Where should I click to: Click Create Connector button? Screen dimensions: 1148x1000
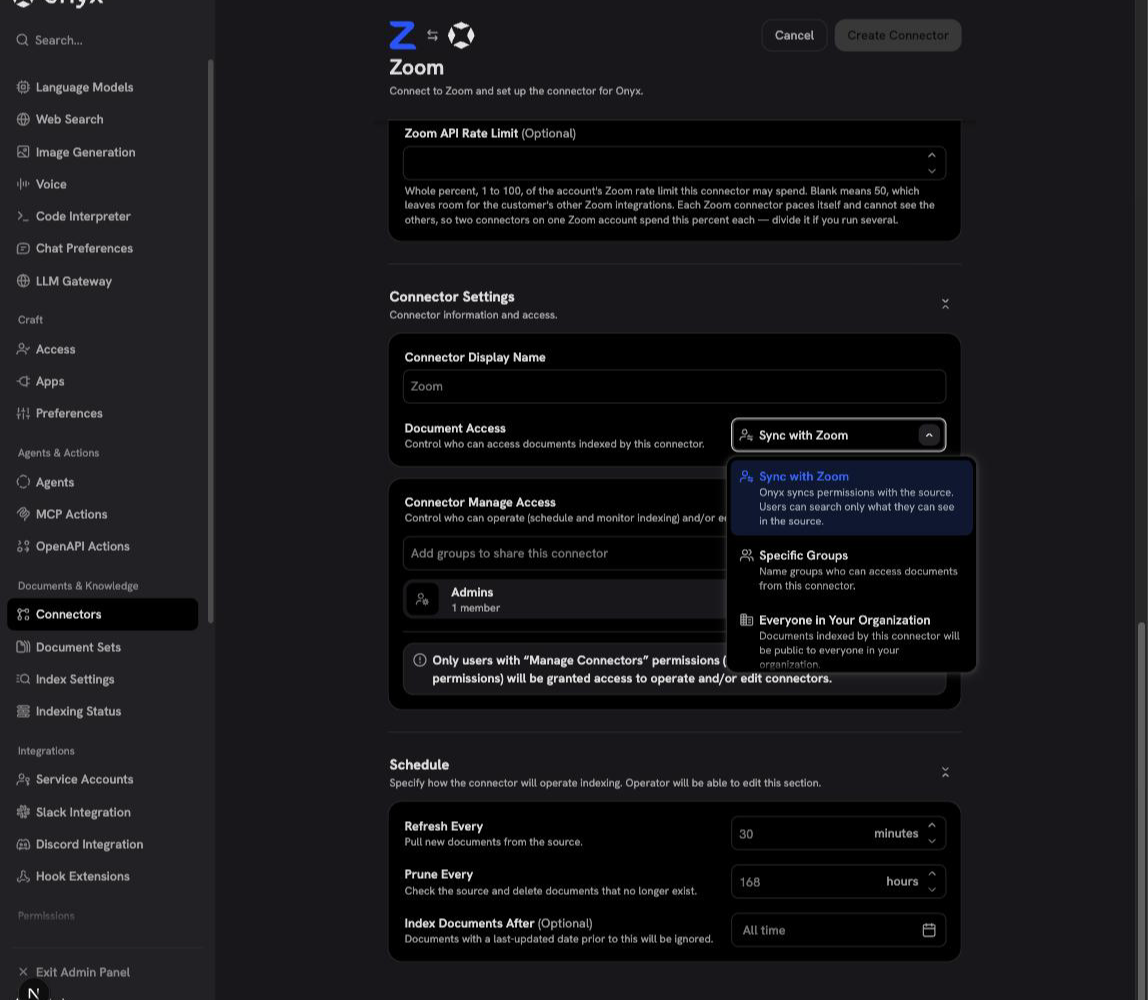coord(898,35)
